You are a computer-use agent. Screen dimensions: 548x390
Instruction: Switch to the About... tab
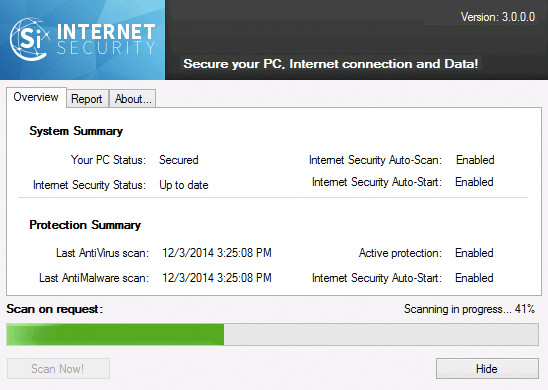coord(133,99)
